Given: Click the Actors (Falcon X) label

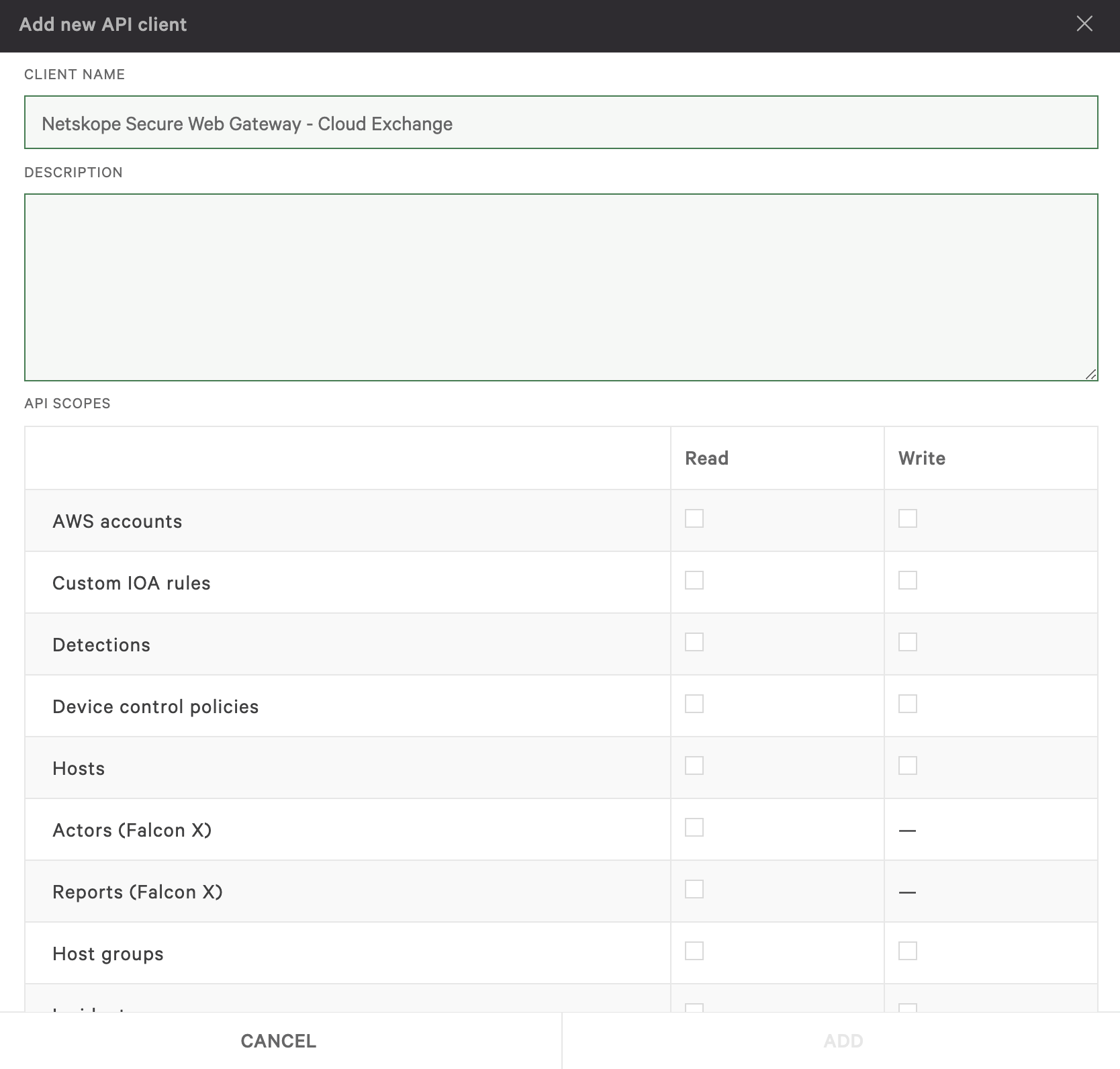Looking at the screenshot, I should point(132,831).
